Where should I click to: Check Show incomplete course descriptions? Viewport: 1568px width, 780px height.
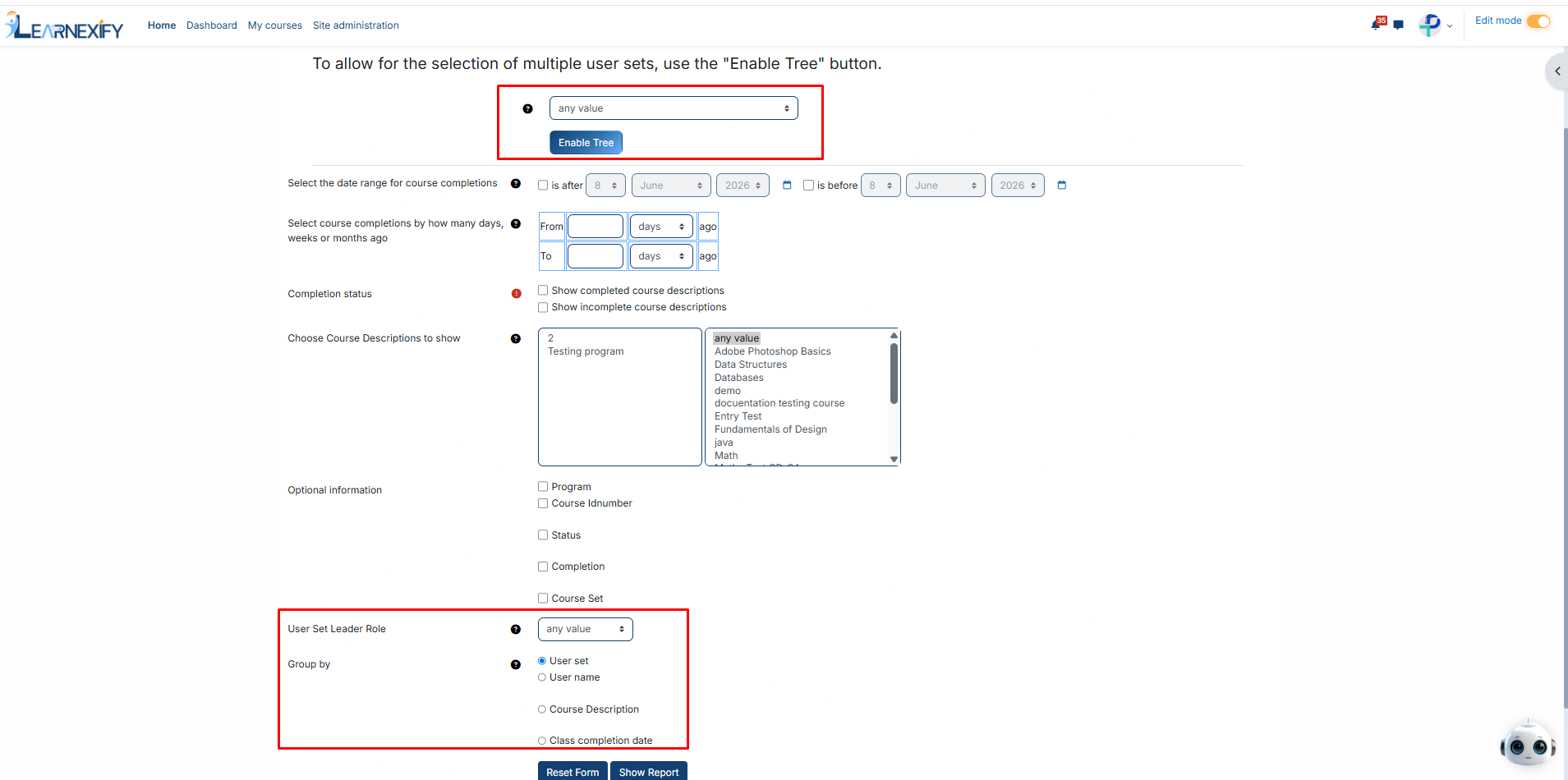tap(543, 307)
